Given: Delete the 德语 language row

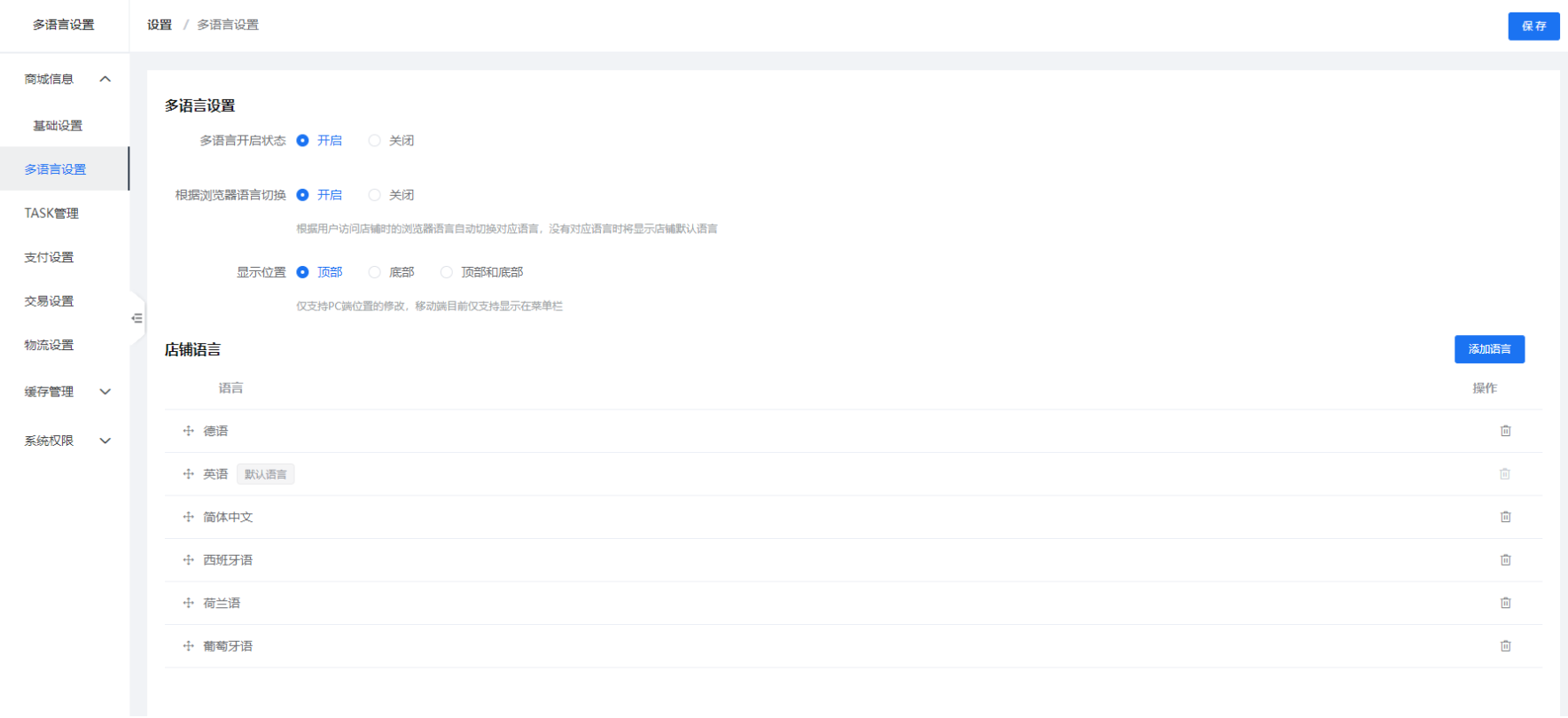Looking at the screenshot, I should [x=1505, y=431].
